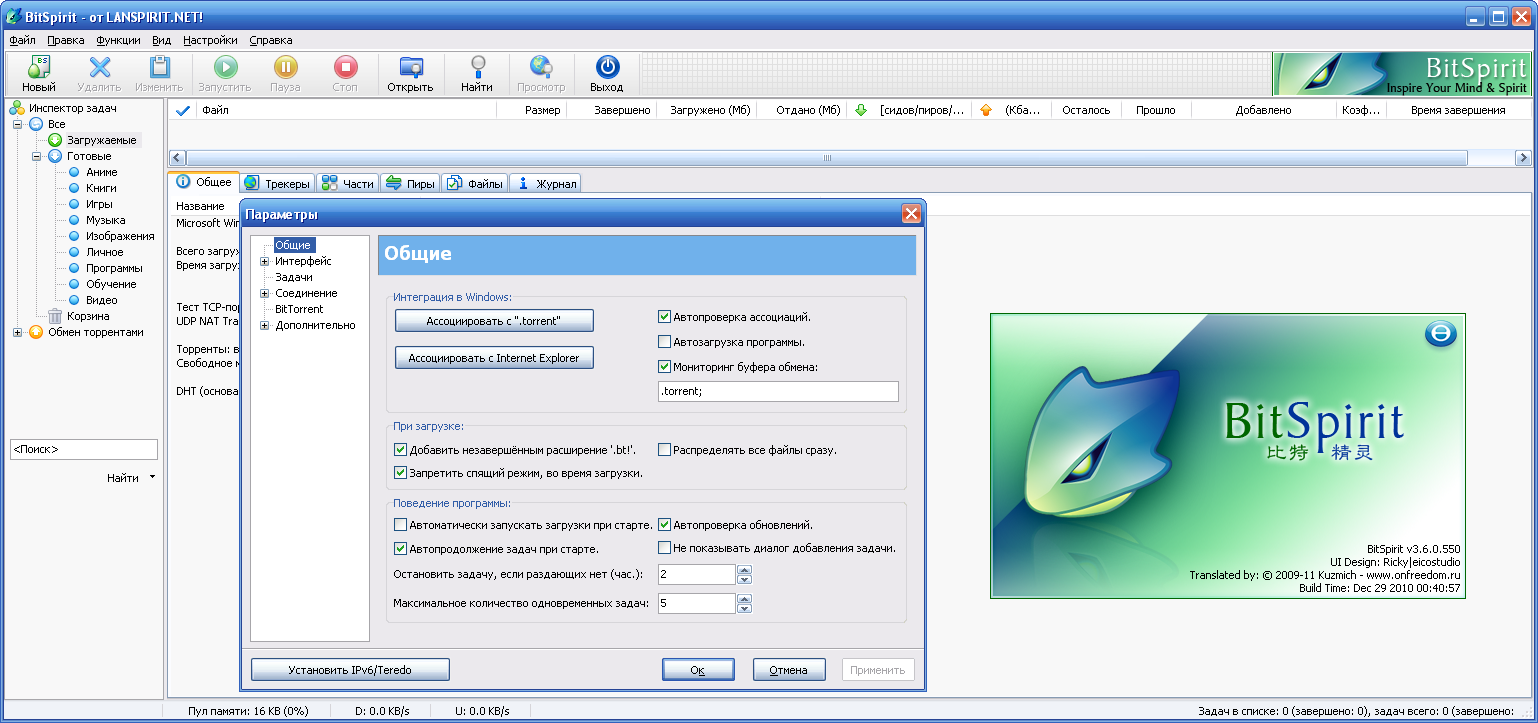This screenshot has height=723, width=1538.
Task: Open the Функции menu
Action: (x=118, y=40)
